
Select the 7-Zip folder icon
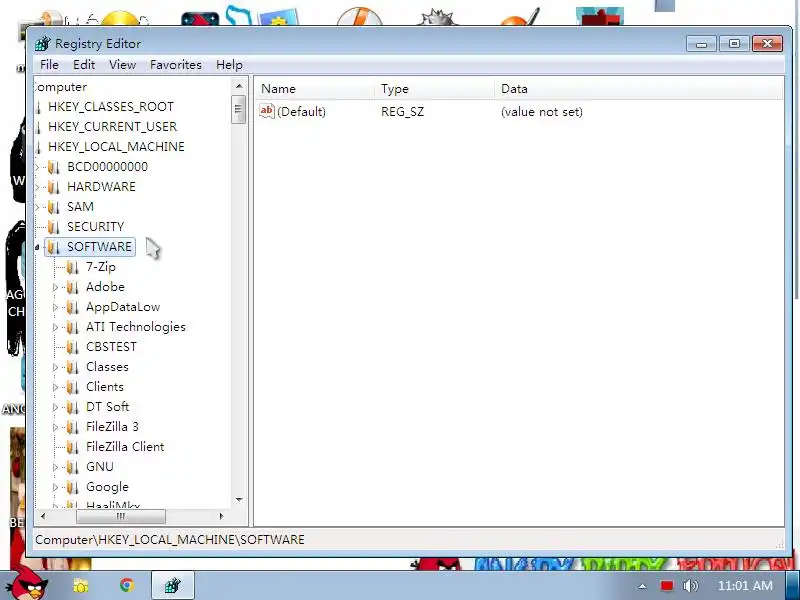[72, 267]
